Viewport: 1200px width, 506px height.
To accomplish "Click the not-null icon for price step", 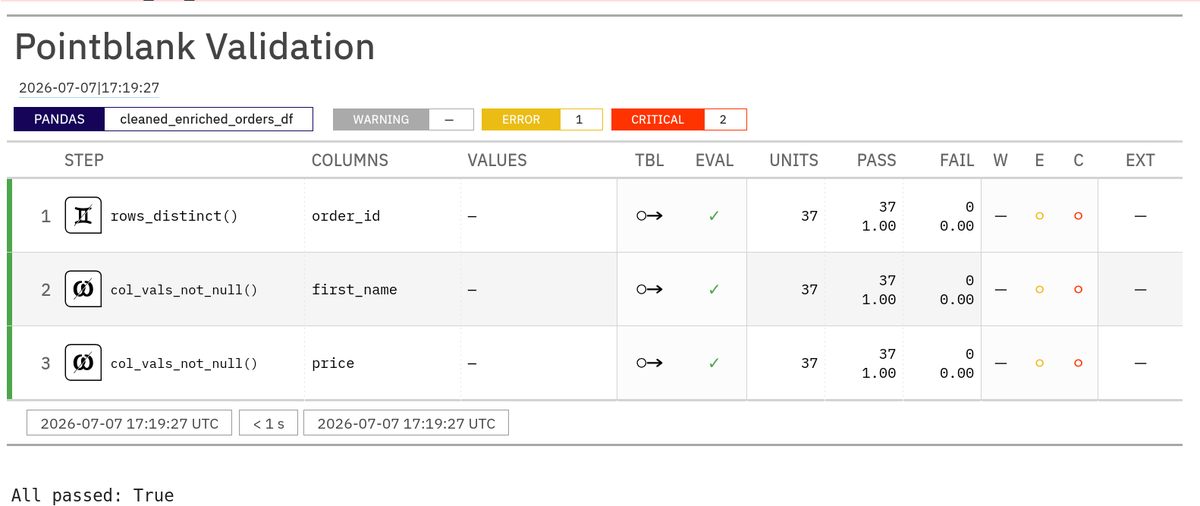I will click(x=82, y=363).
